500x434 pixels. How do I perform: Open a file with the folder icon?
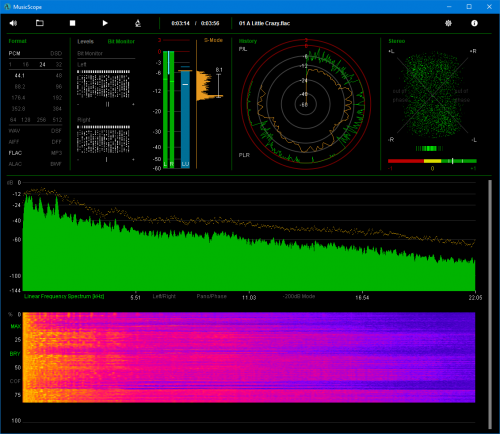click(x=40, y=23)
